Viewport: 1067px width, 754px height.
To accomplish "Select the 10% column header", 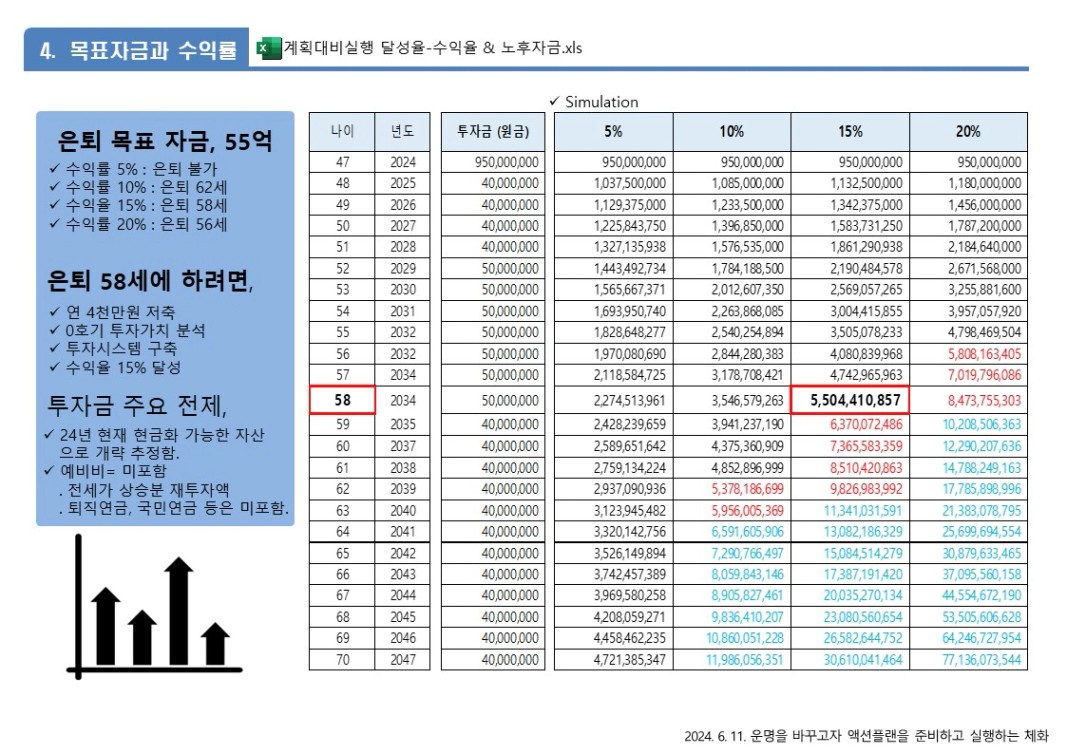I will (x=732, y=131).
